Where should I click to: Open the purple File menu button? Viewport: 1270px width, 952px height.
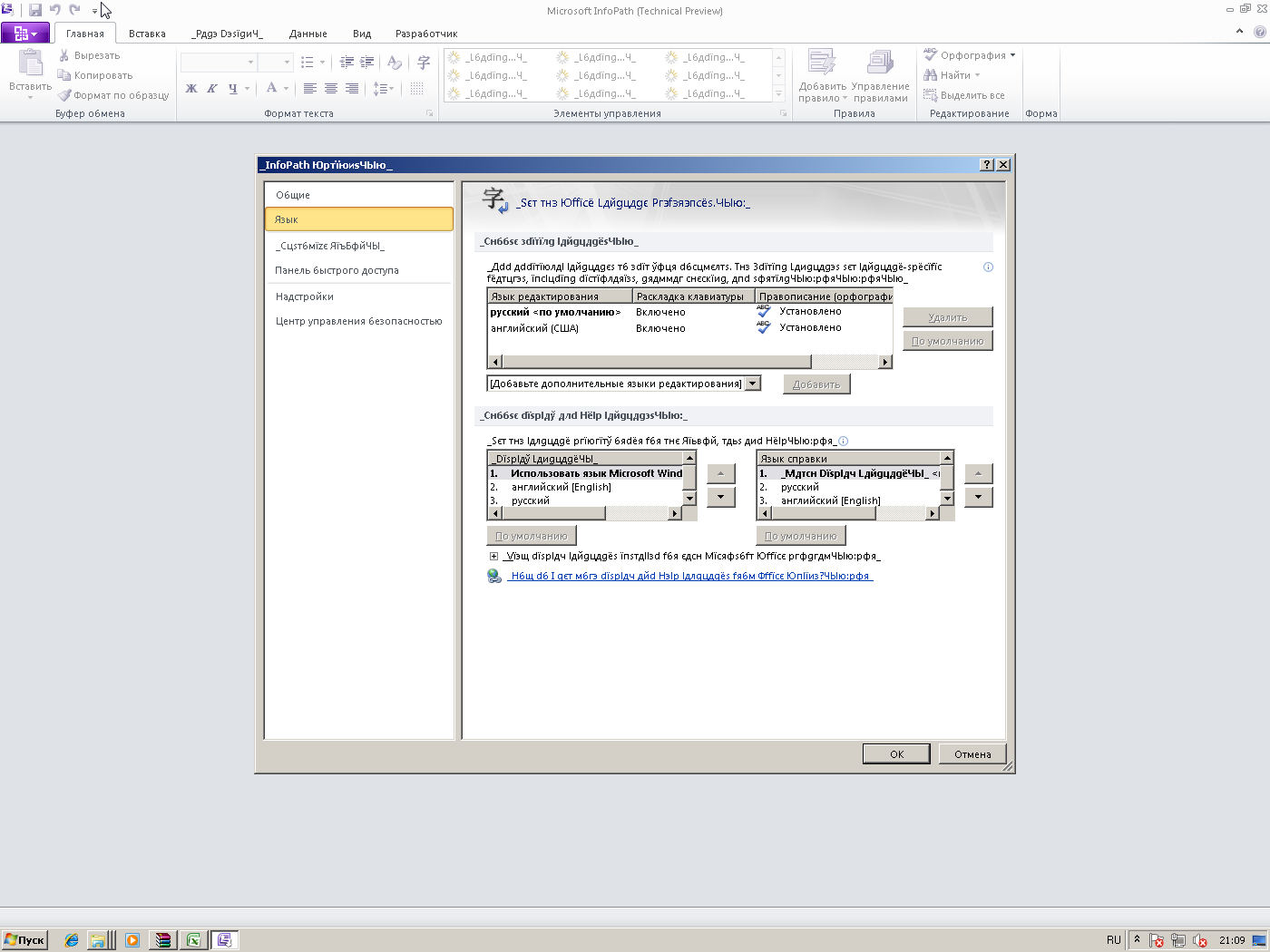coord(25,34)
